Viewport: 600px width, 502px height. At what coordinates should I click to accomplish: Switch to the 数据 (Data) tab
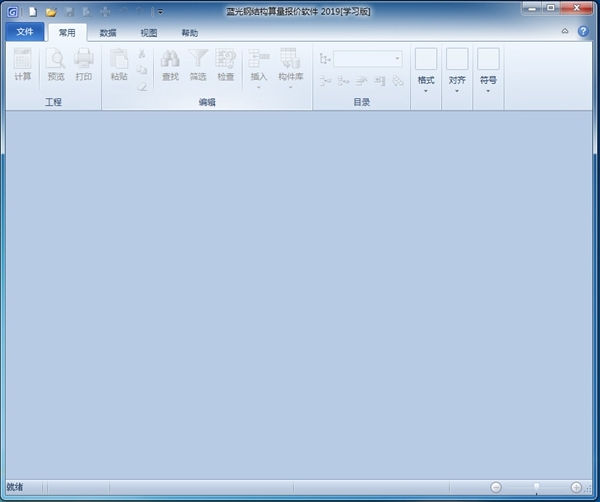tap(108, 33)
